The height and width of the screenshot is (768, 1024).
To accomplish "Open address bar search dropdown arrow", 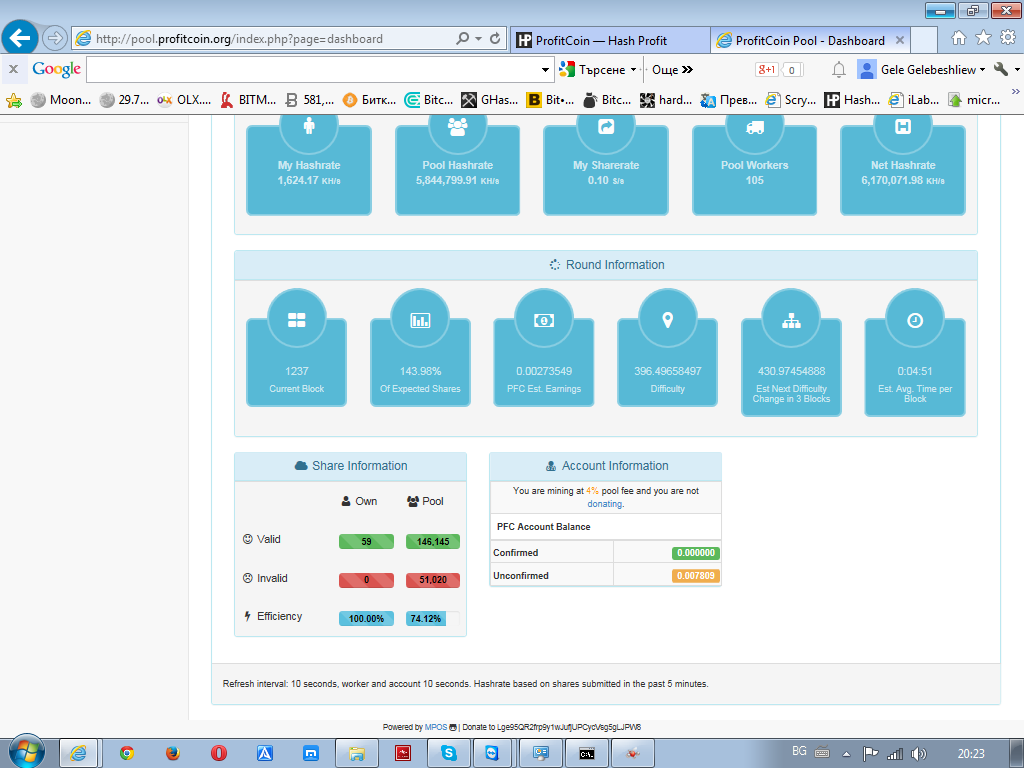I will pos(479,39).
